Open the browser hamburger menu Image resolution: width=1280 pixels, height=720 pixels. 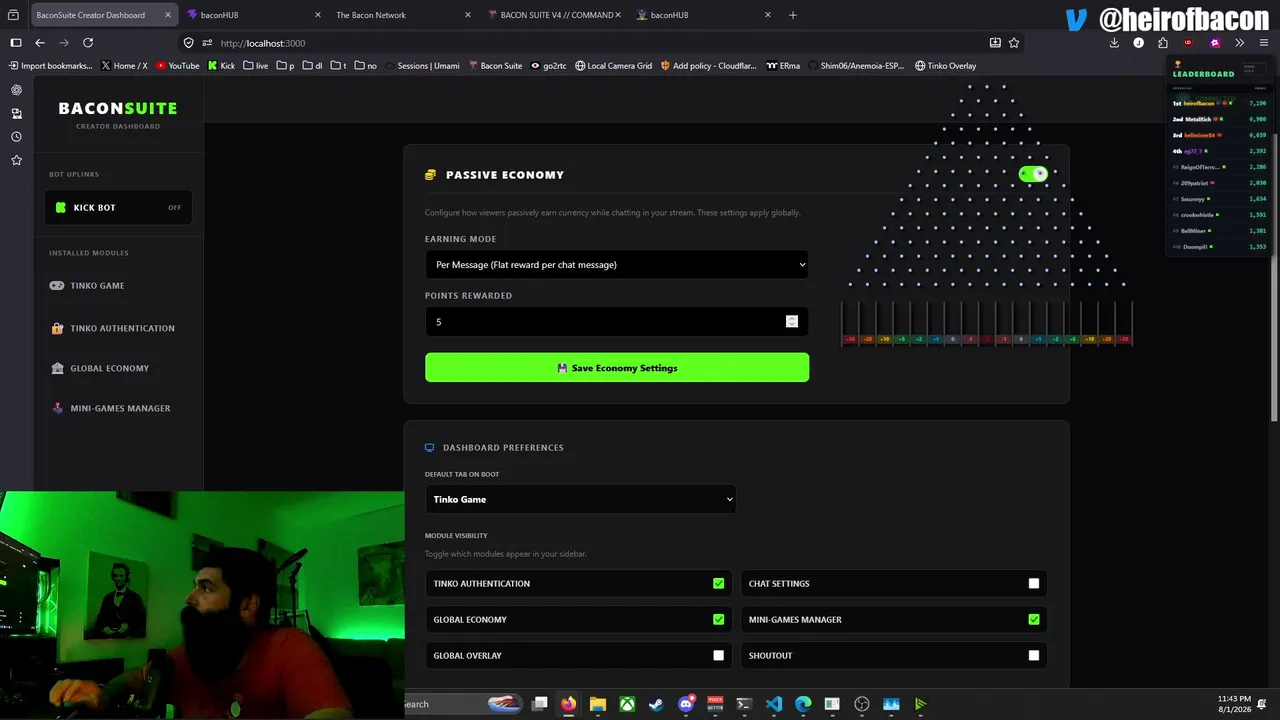[1264, 43]
